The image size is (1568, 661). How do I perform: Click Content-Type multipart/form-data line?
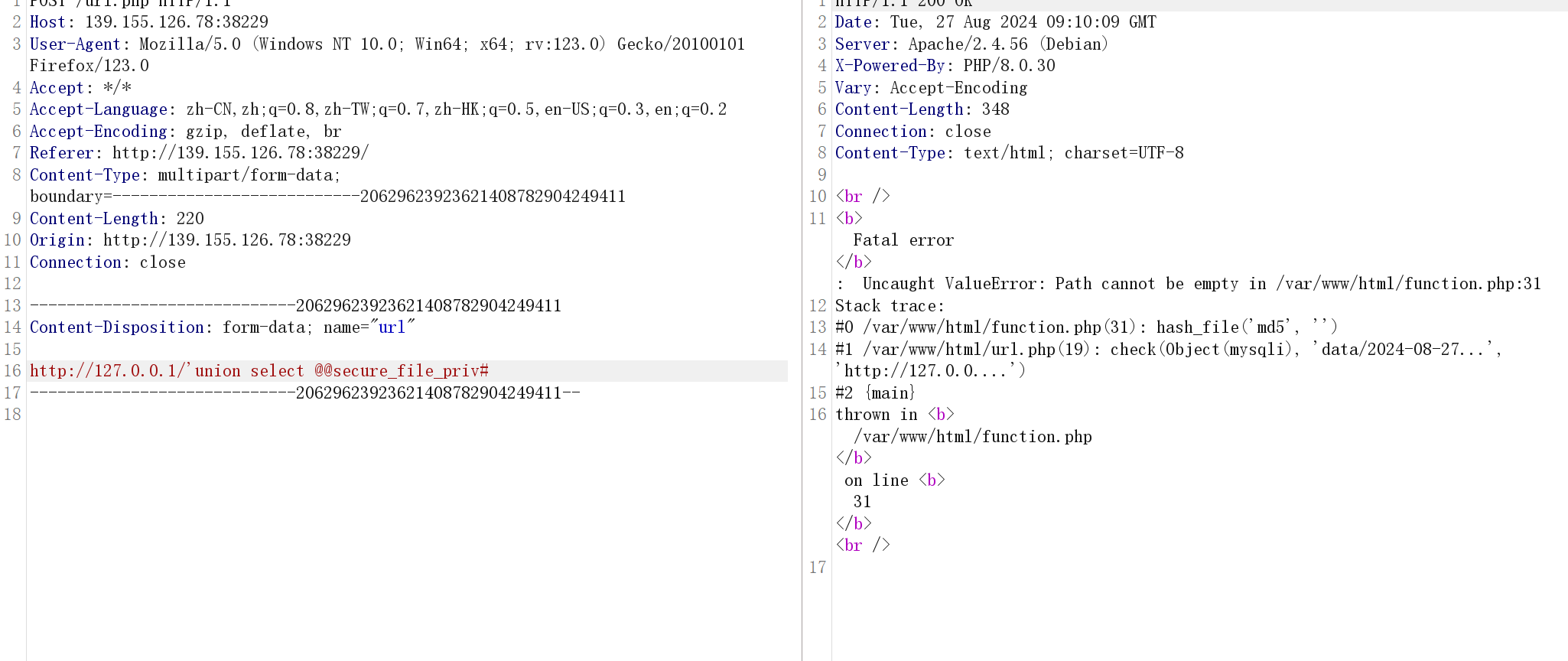[185, 175]
